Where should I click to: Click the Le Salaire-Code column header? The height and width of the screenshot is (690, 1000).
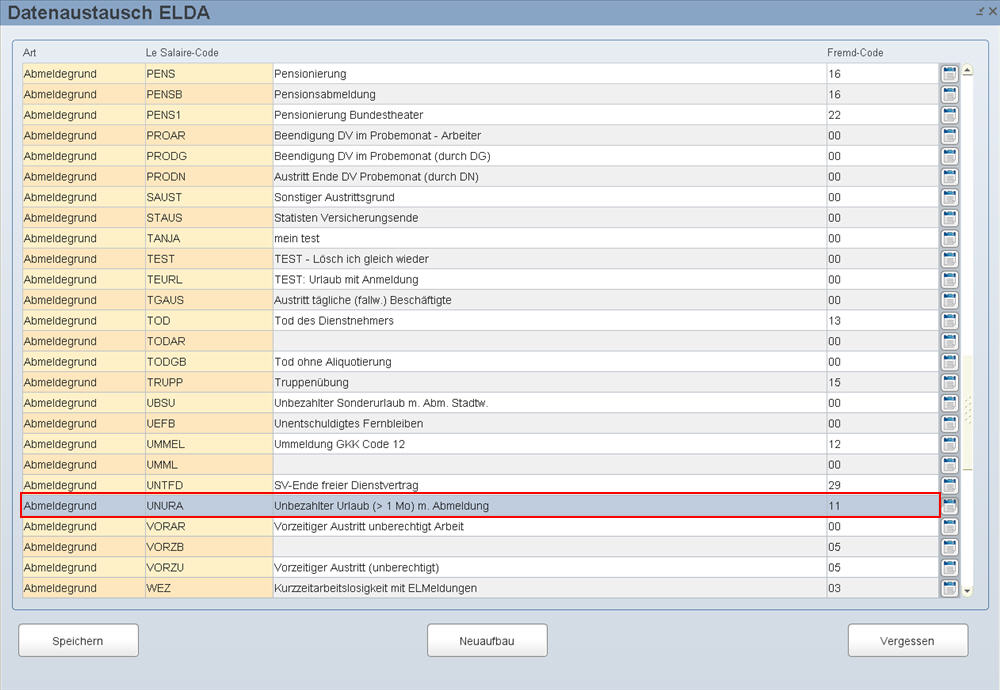pyautogui.click(x=182, y=52)
